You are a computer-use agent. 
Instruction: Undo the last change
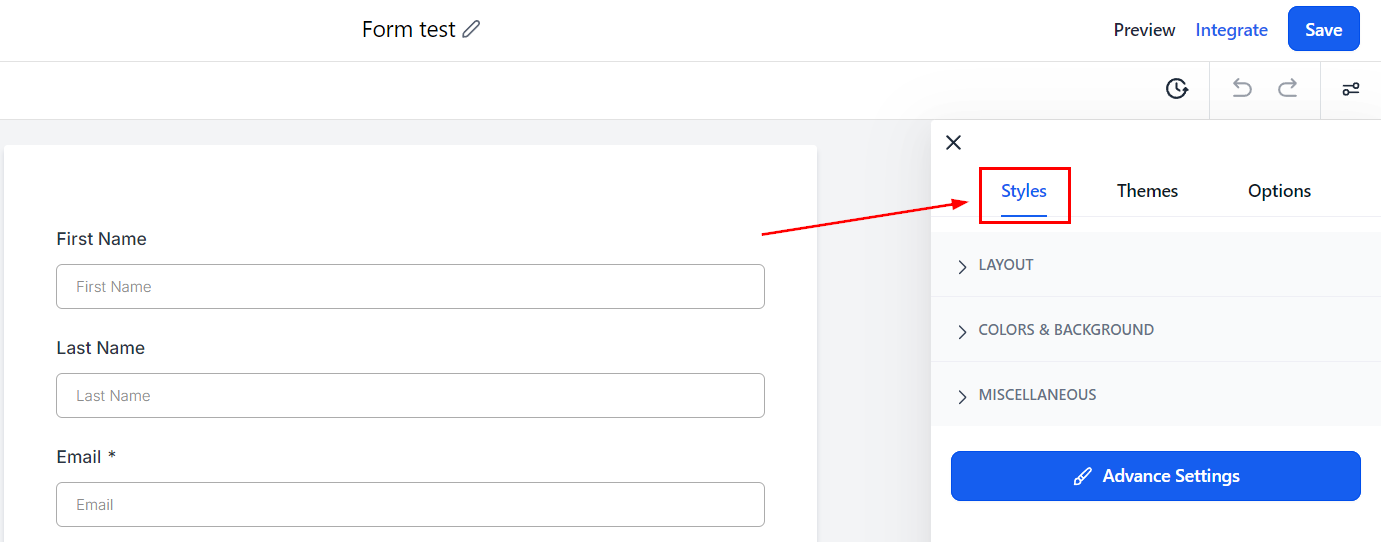coord(1242,89)
